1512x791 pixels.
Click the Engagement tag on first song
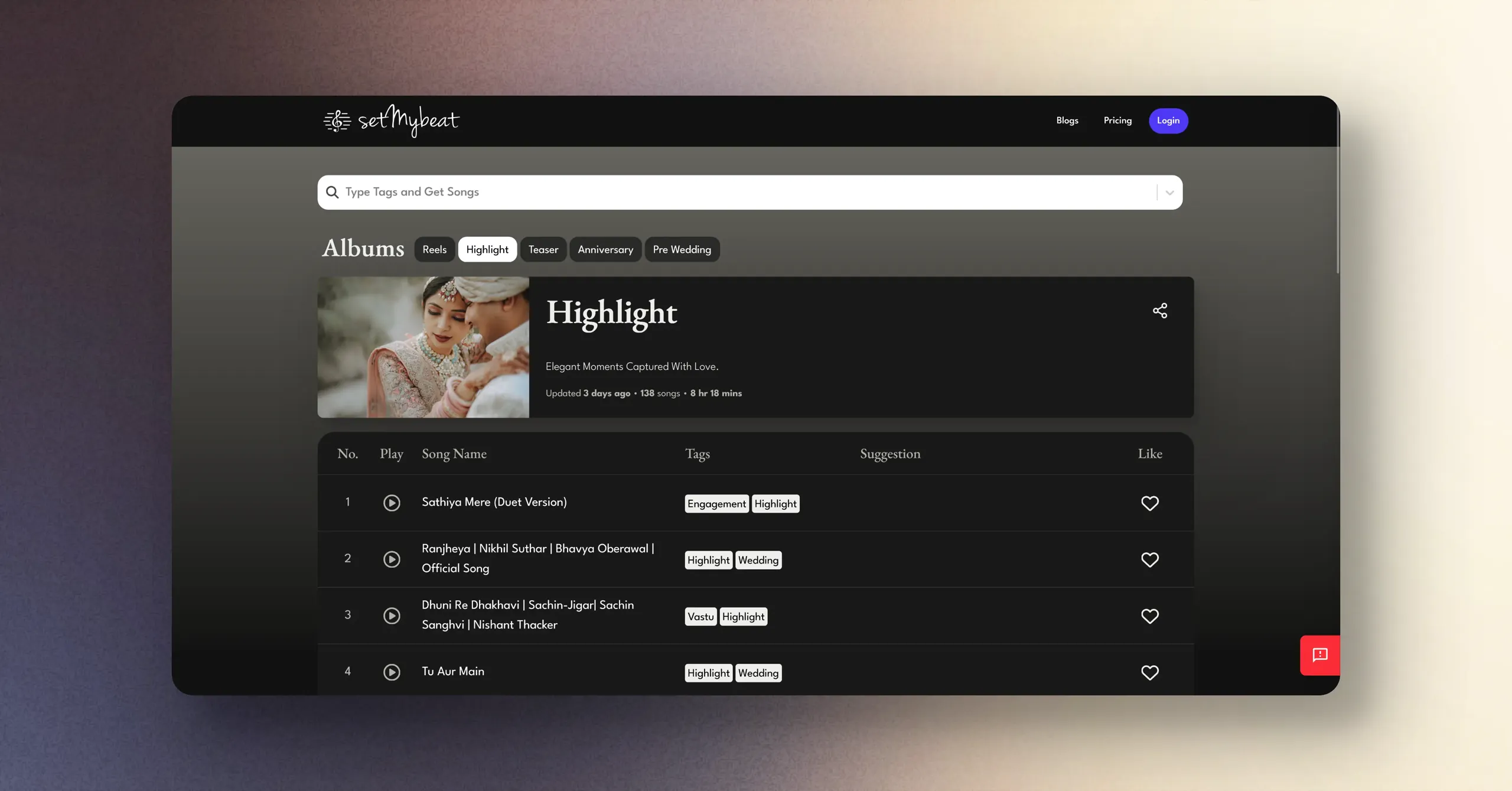point(716,503)
